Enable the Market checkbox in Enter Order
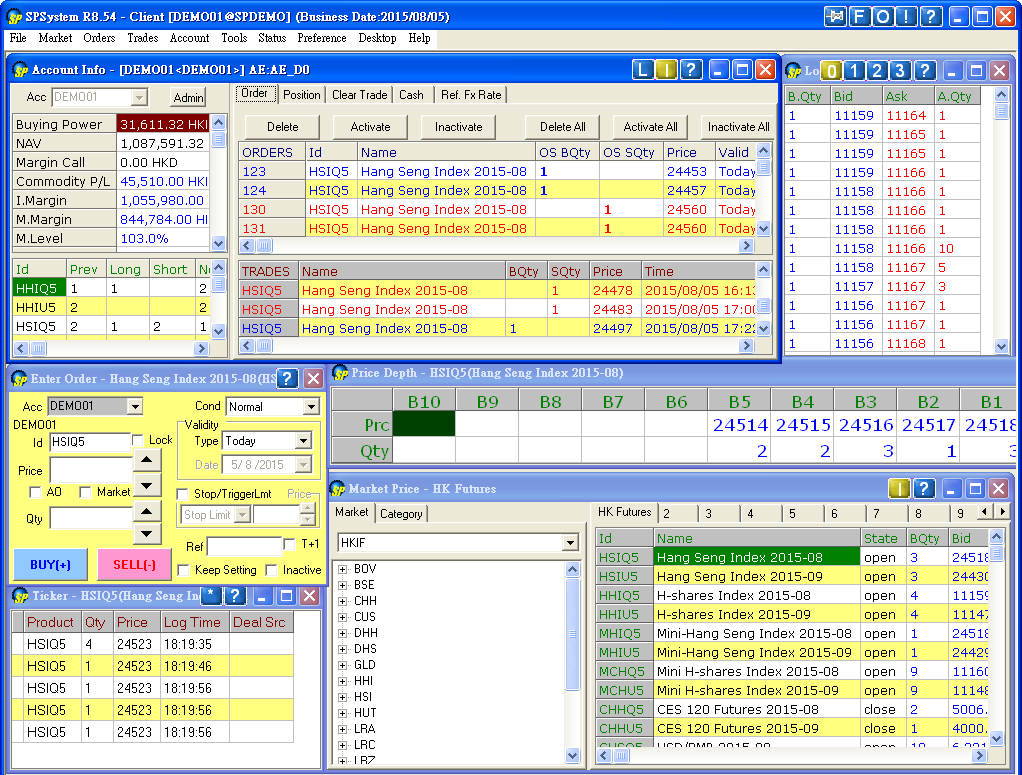The height and width of the screenshot is (775, 1022). pos(85,492)
